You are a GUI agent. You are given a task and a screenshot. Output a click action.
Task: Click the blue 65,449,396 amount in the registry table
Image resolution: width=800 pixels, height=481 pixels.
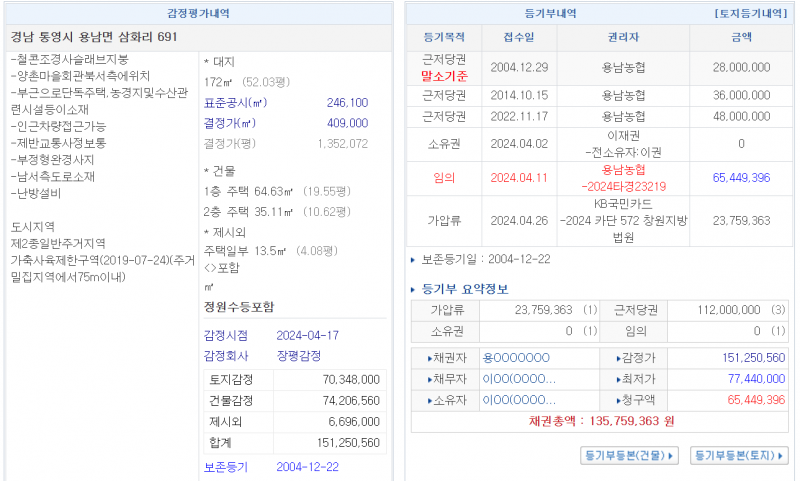point(741,178)
